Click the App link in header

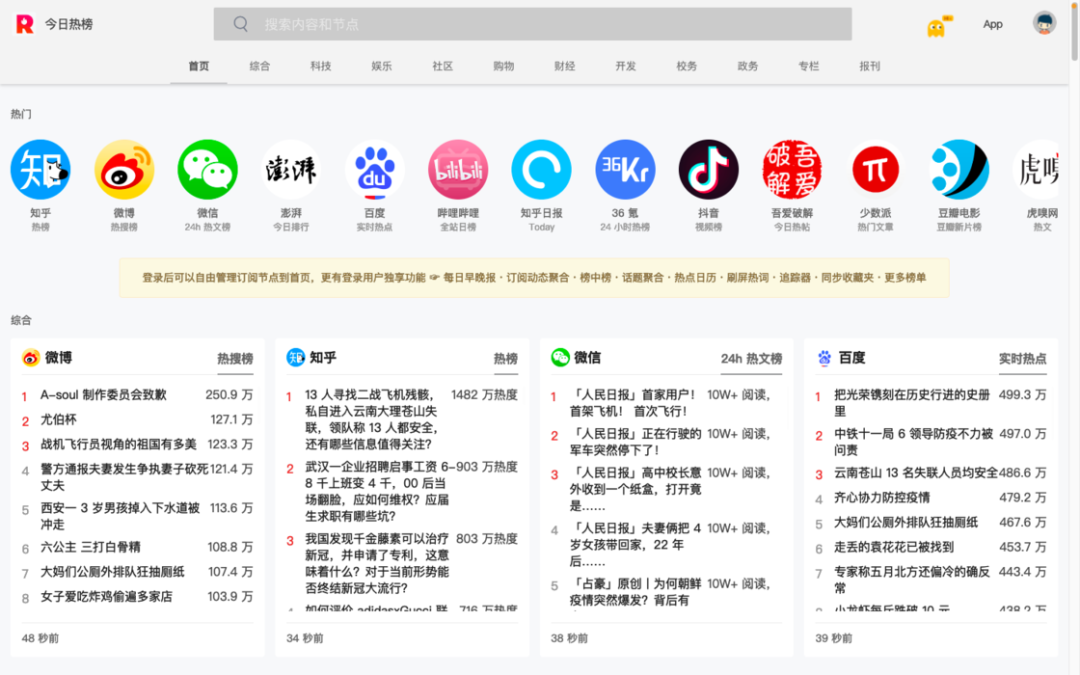(993, 24)
